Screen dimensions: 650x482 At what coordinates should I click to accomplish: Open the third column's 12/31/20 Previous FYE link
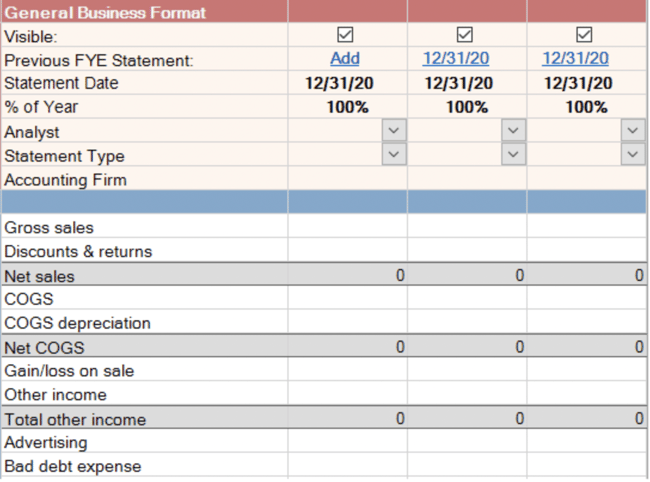tap(575, 58)
